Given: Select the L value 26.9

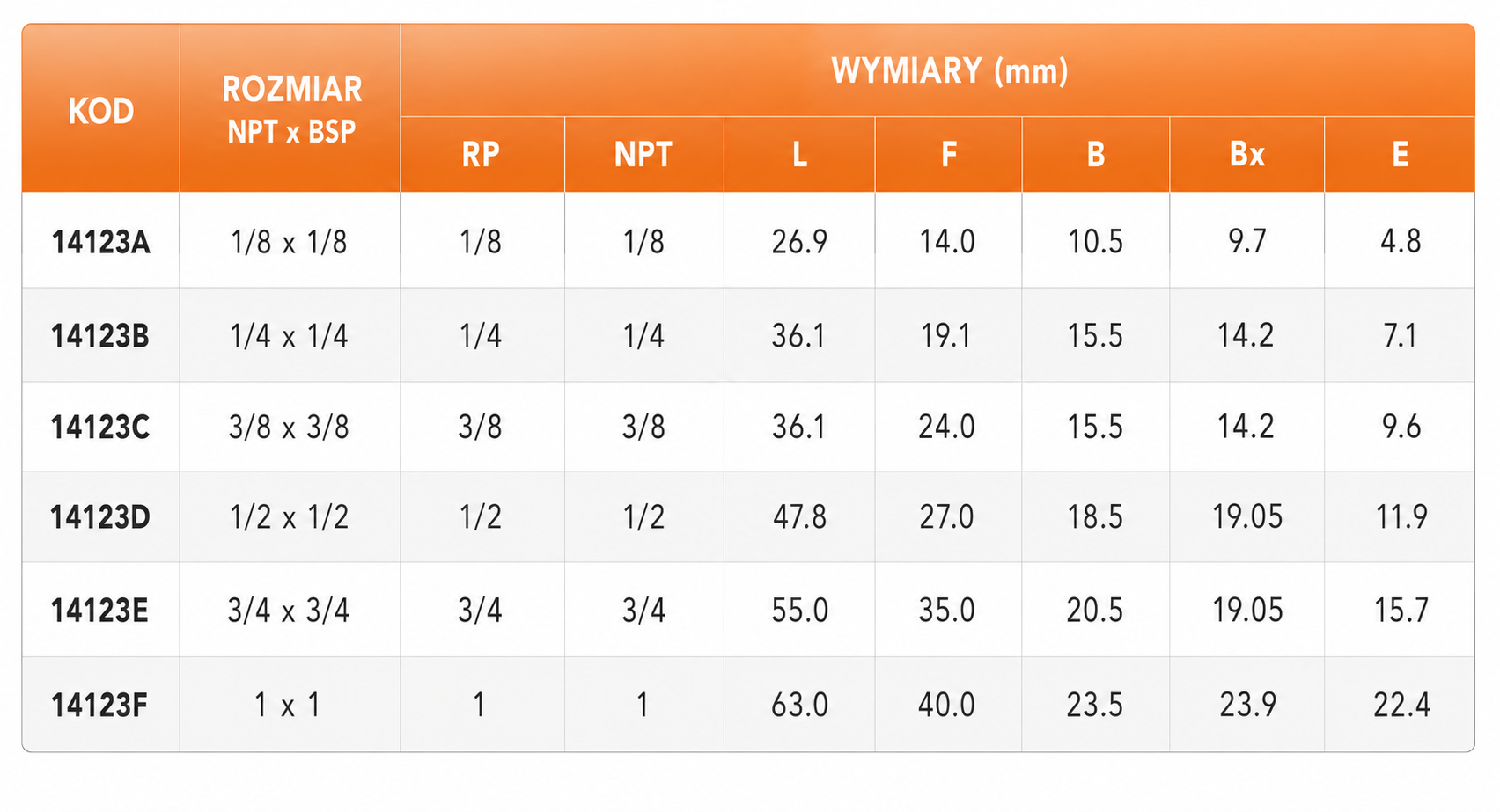Looking at the screenshot, I should 799,242.
